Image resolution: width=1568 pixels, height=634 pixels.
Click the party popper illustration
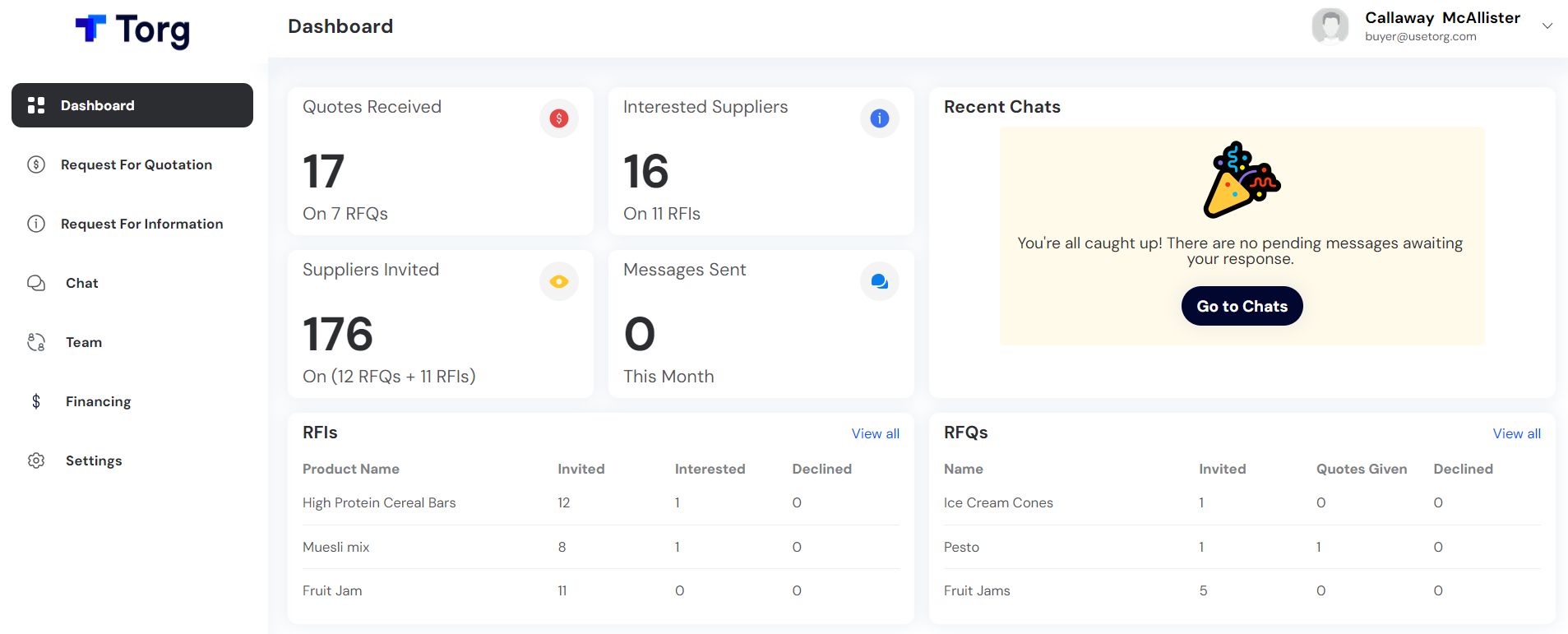(x=1241, y=180)
